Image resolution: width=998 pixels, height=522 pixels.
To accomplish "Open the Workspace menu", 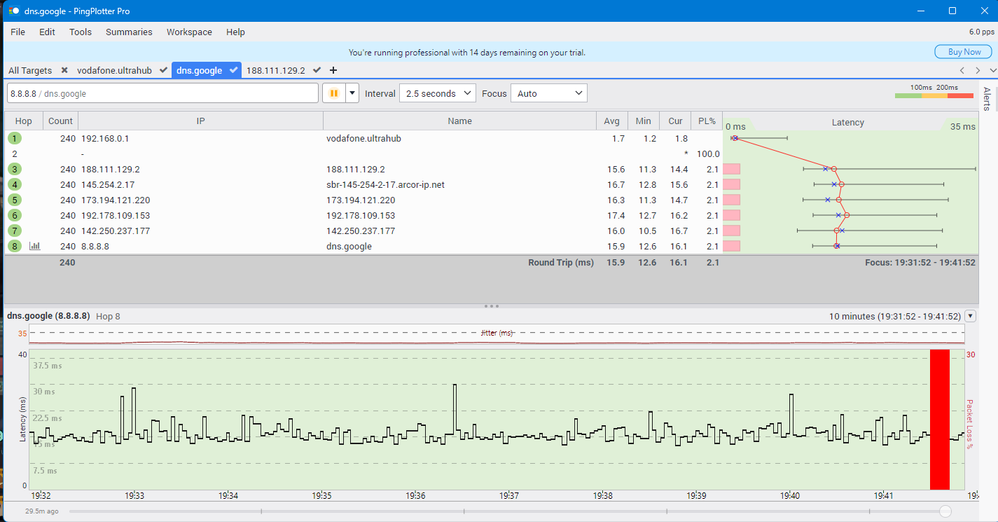I will 189,32.
